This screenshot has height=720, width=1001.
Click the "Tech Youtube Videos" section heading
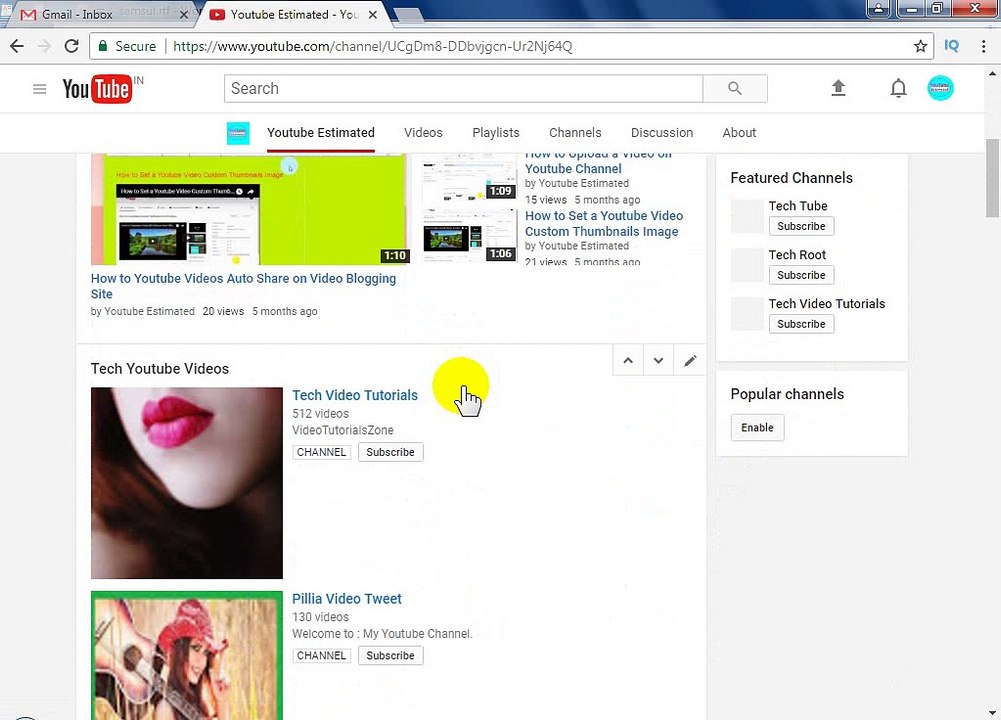[x=160, y=369]
